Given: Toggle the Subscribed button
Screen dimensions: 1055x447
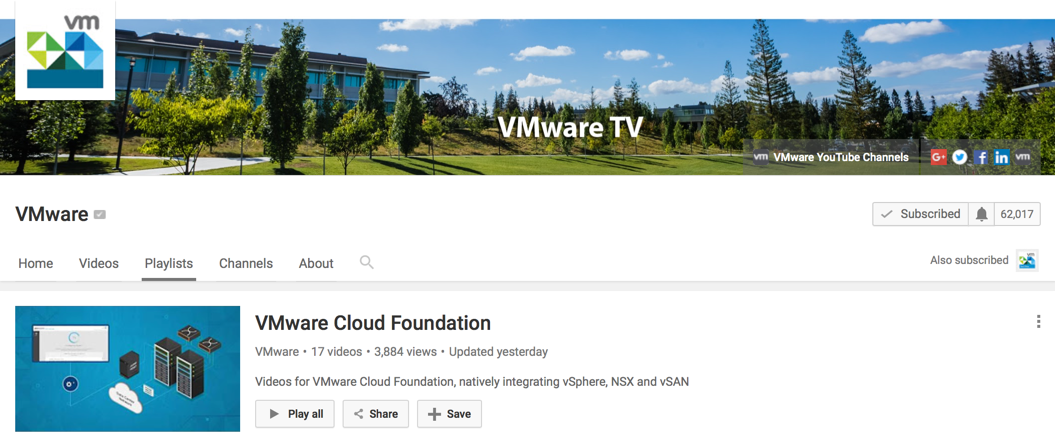Looking at the screenshot, I should tap(920, 214).
